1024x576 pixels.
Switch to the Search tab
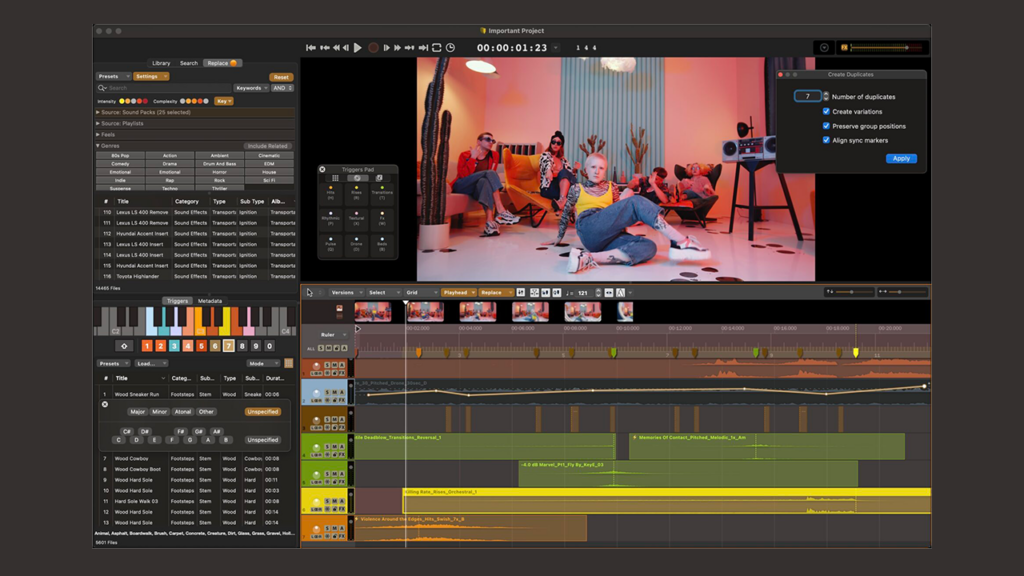(x=189, y=63)
